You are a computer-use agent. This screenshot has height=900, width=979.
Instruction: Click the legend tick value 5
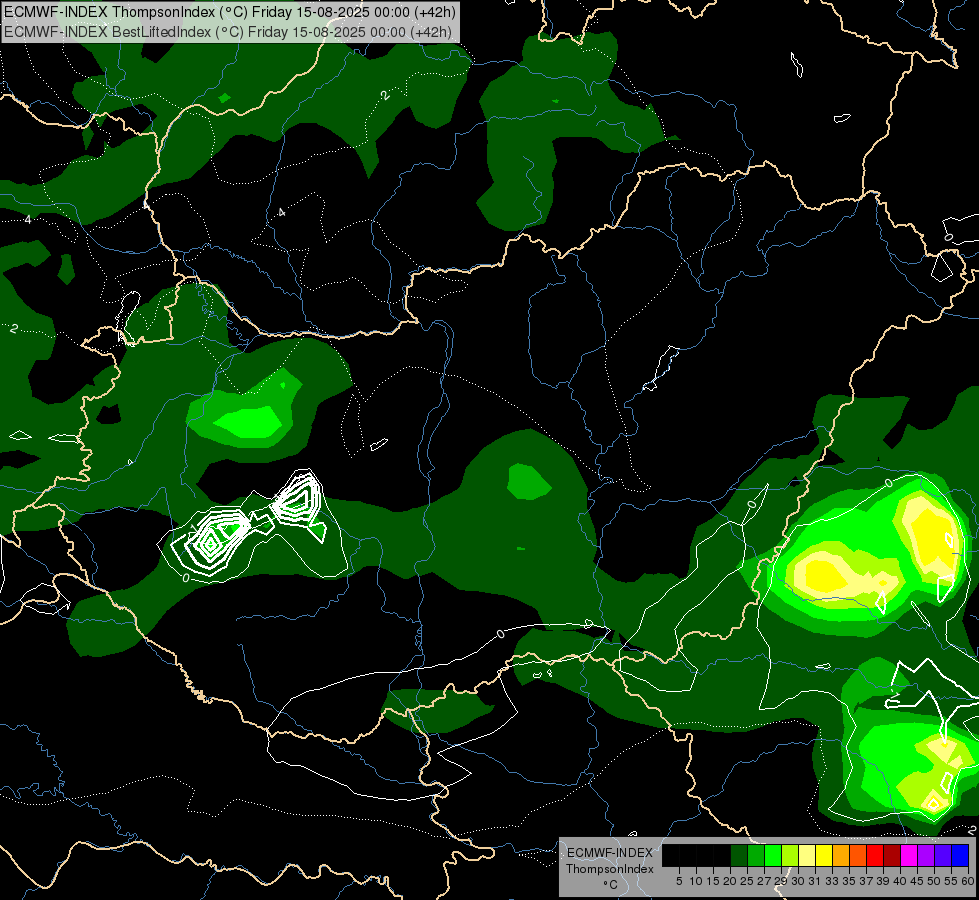pyautogui.click(x=679, y=881)
